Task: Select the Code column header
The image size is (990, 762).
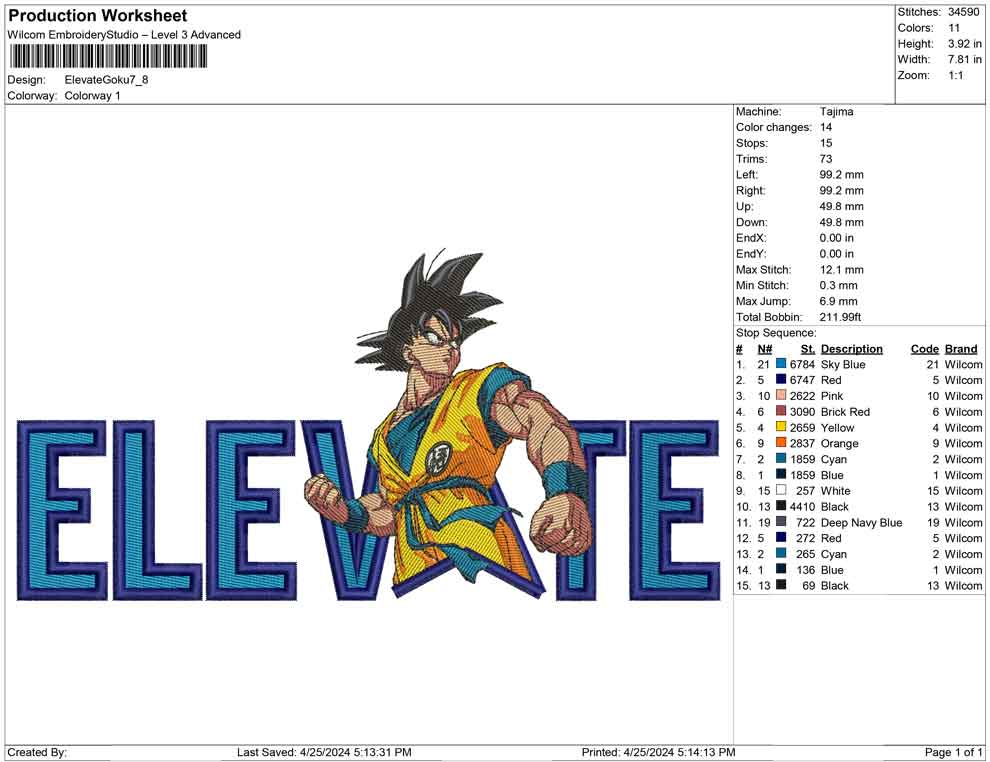Action: (925, 348)
